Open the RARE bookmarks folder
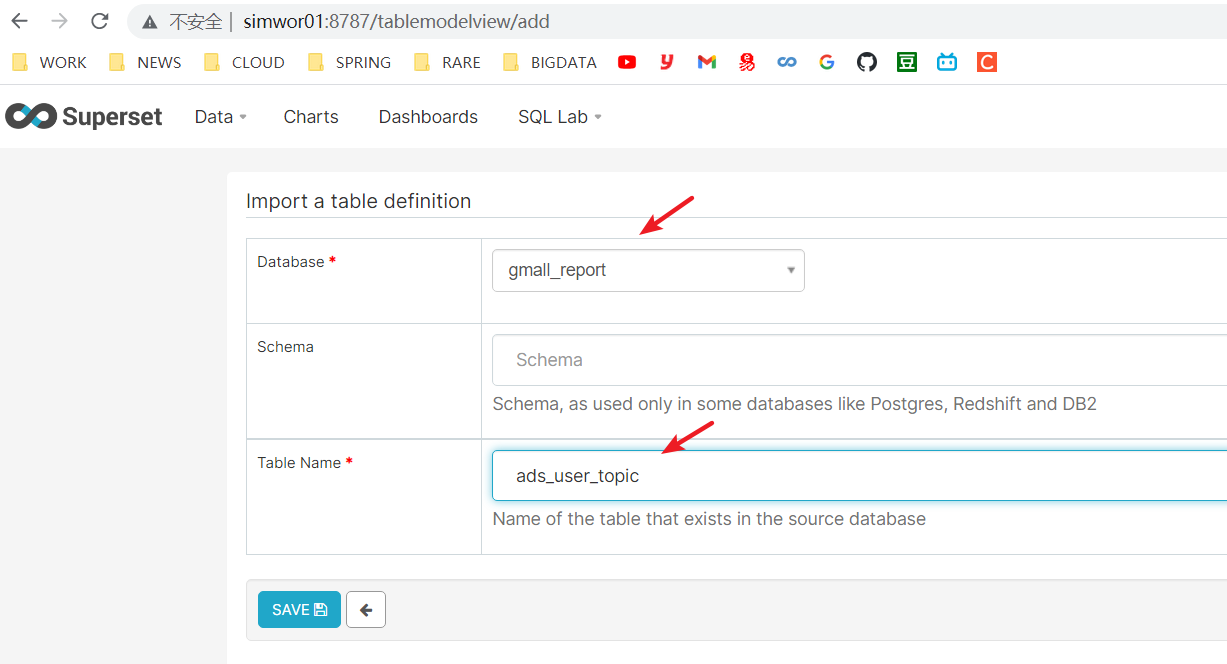 coord(447,62)
